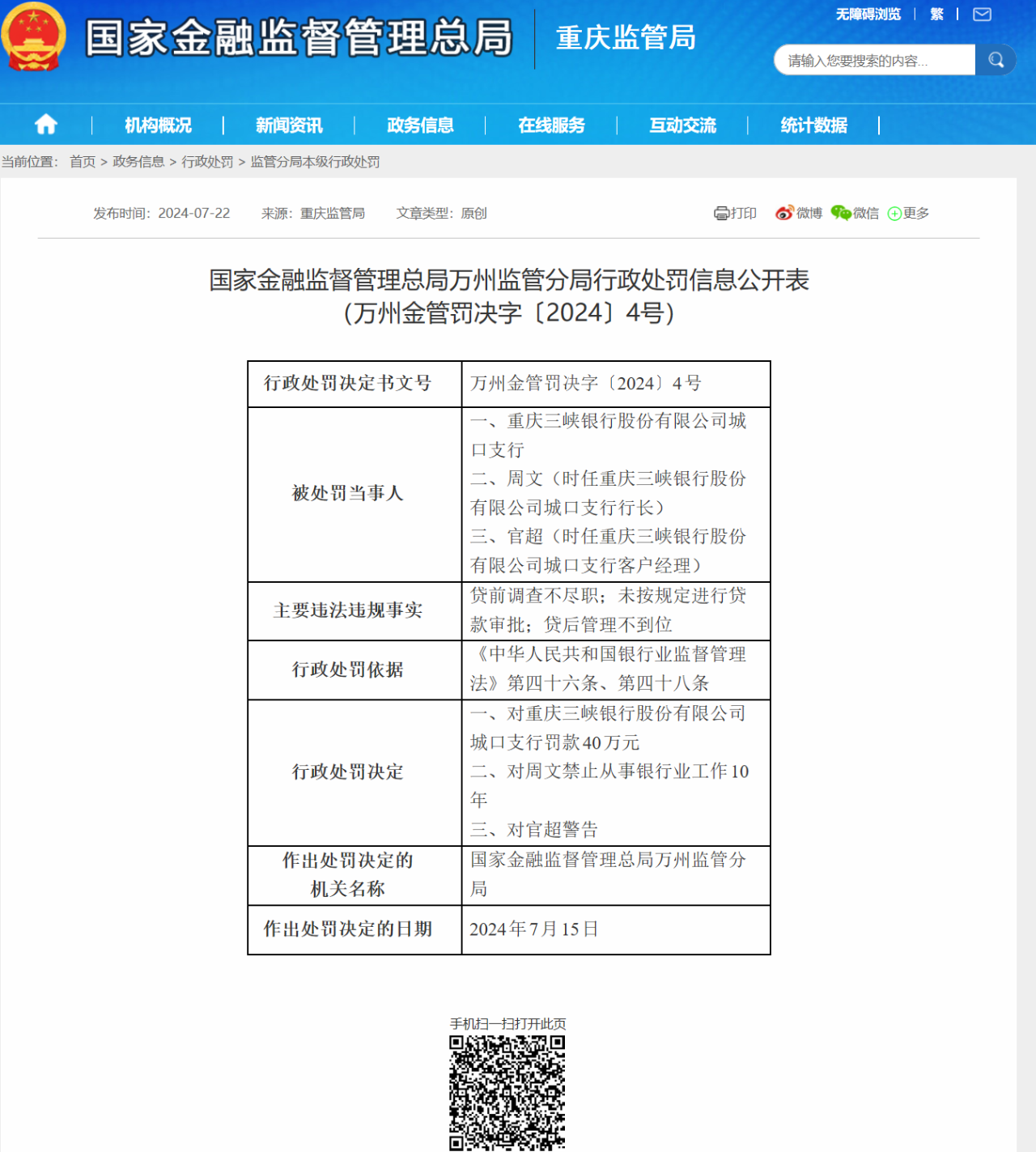Open 行政处罚 breadcrumb link
The width and height of the screenshot is (1036, 1152).
(207, 162)
